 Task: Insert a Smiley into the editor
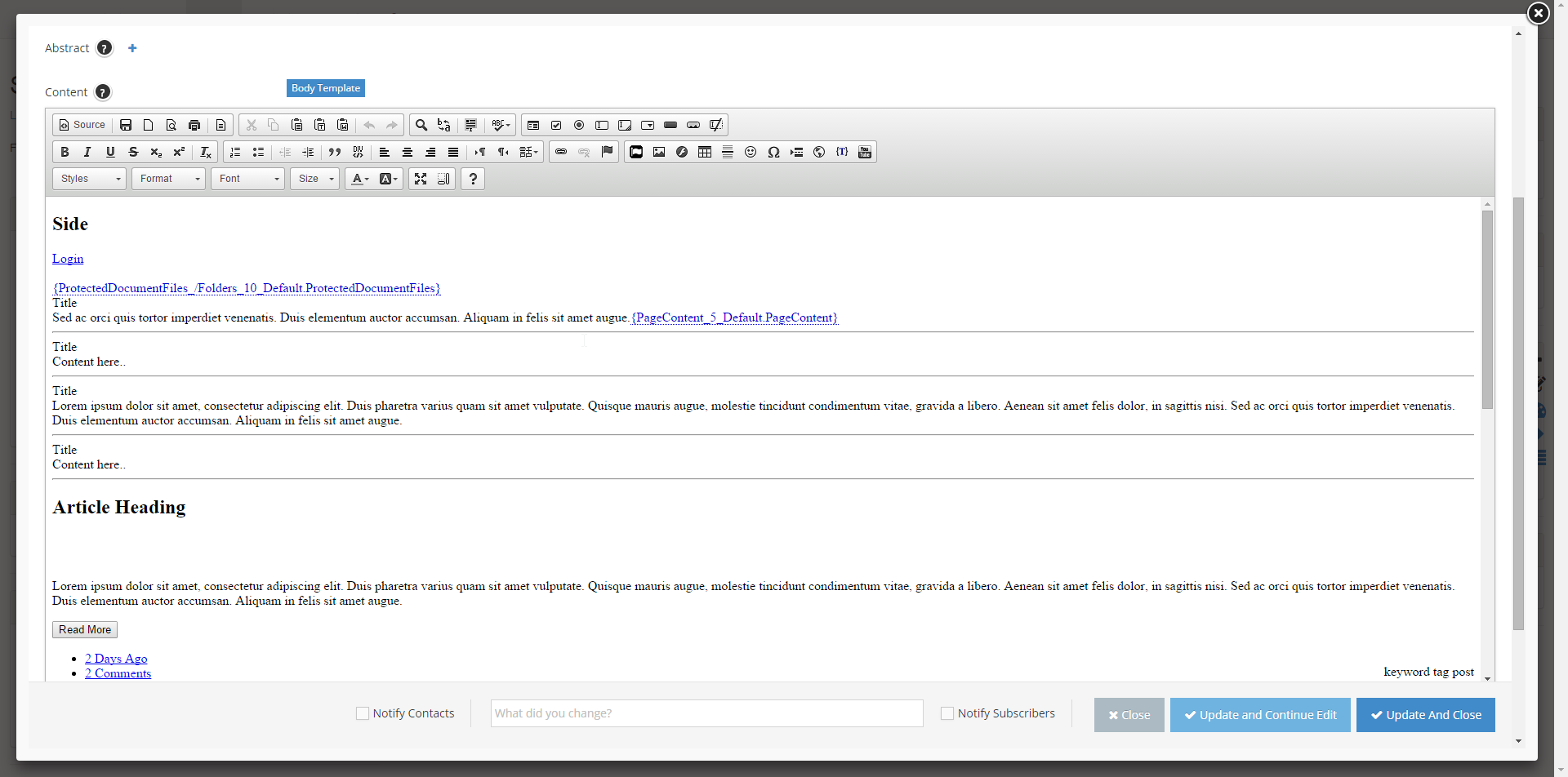click(x=750, y=152)
